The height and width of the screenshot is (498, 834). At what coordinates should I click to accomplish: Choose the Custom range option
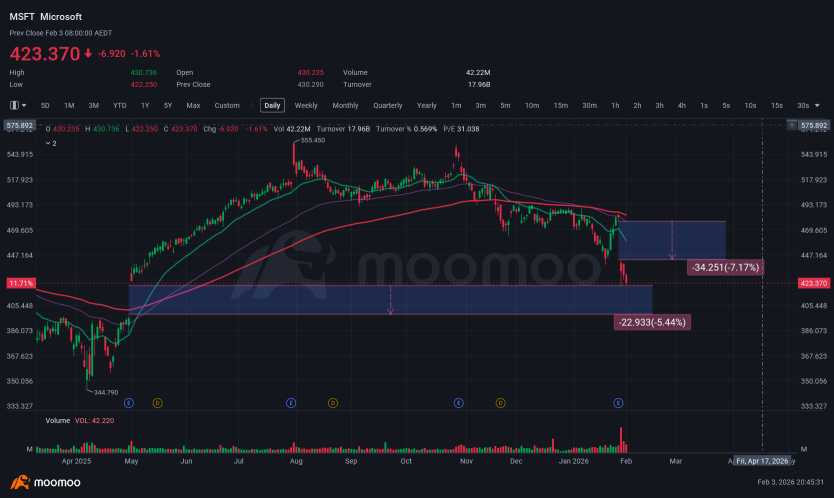click(x=227, y=105)
